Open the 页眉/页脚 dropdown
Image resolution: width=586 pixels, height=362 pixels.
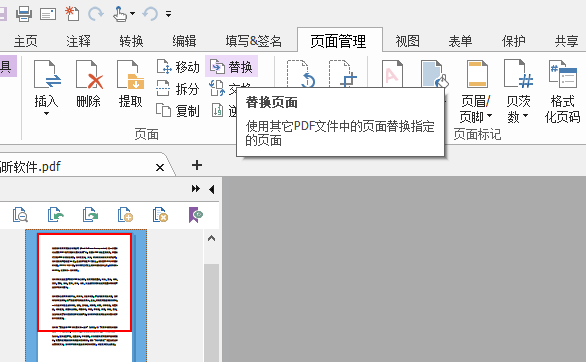[x=476, y=92]
